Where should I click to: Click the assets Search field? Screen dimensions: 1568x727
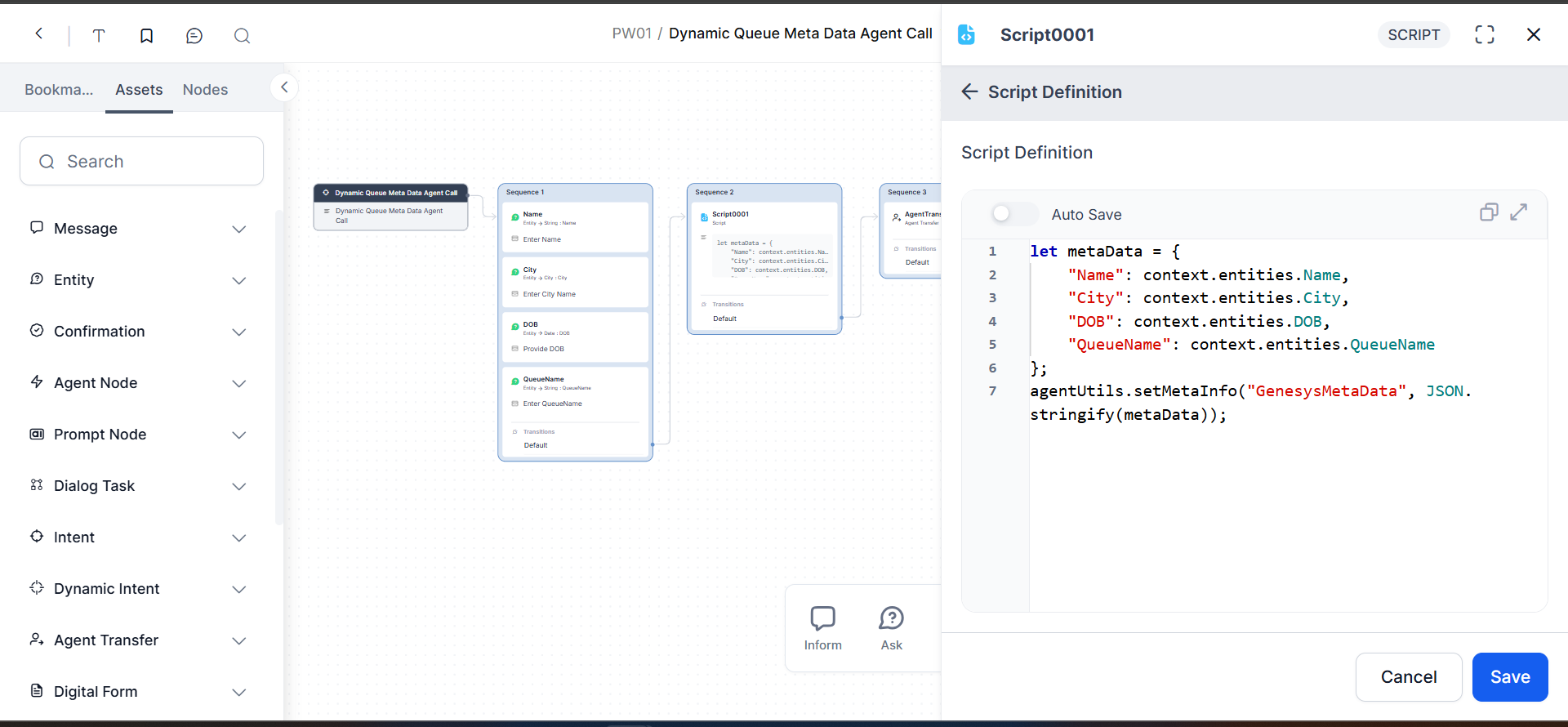click(x=142, y=162)
